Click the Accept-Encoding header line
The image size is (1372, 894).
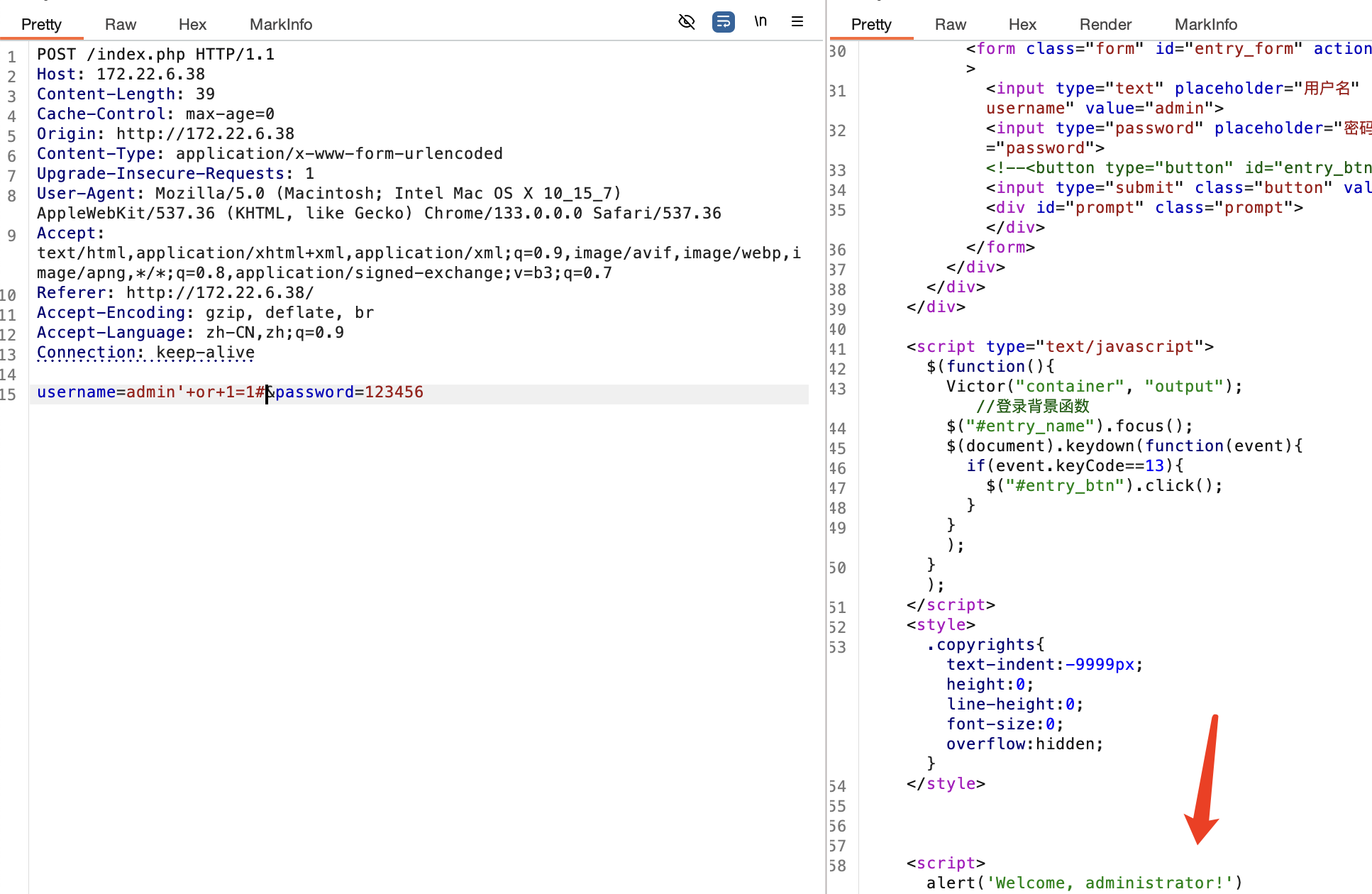(205, 312)
